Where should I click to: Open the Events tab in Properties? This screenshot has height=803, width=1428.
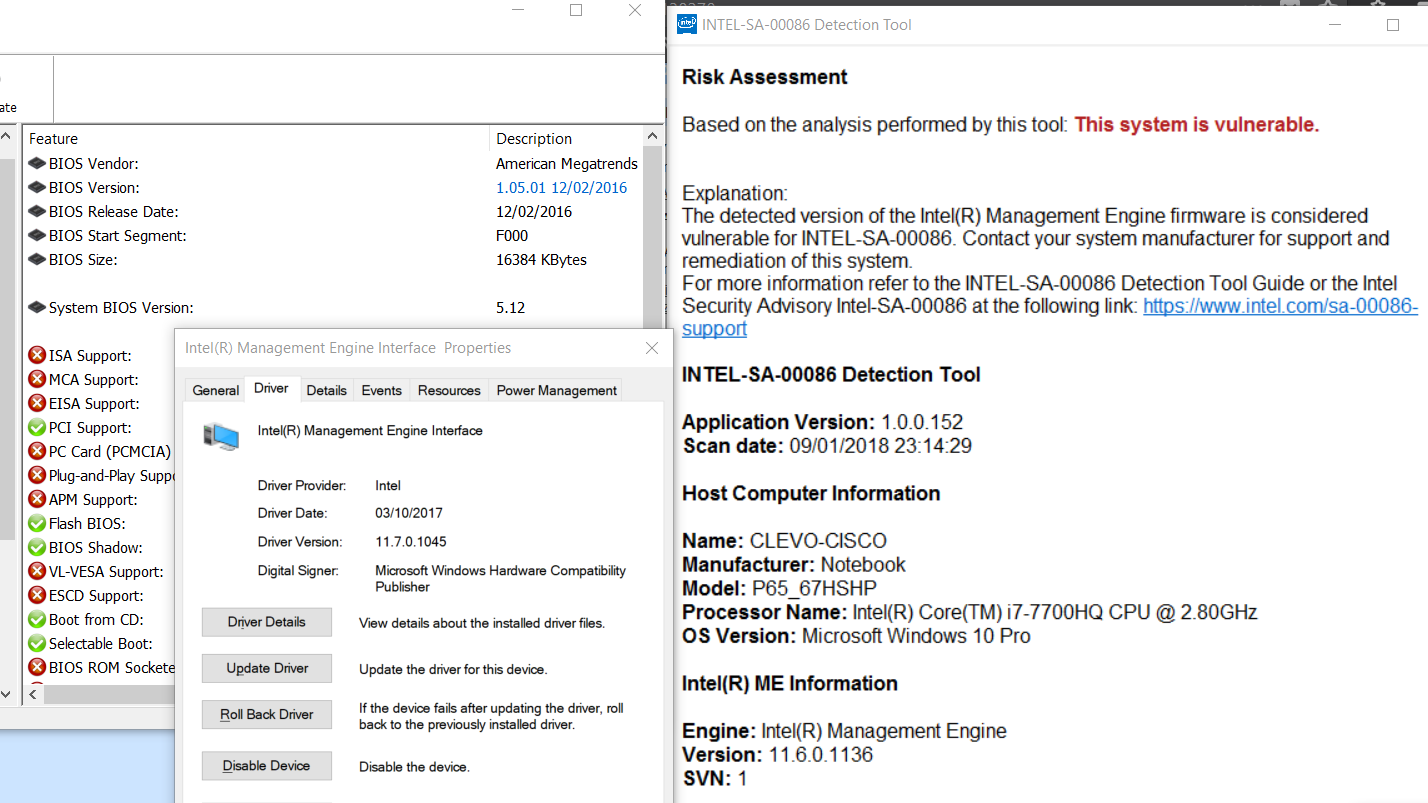coord(382,391)
